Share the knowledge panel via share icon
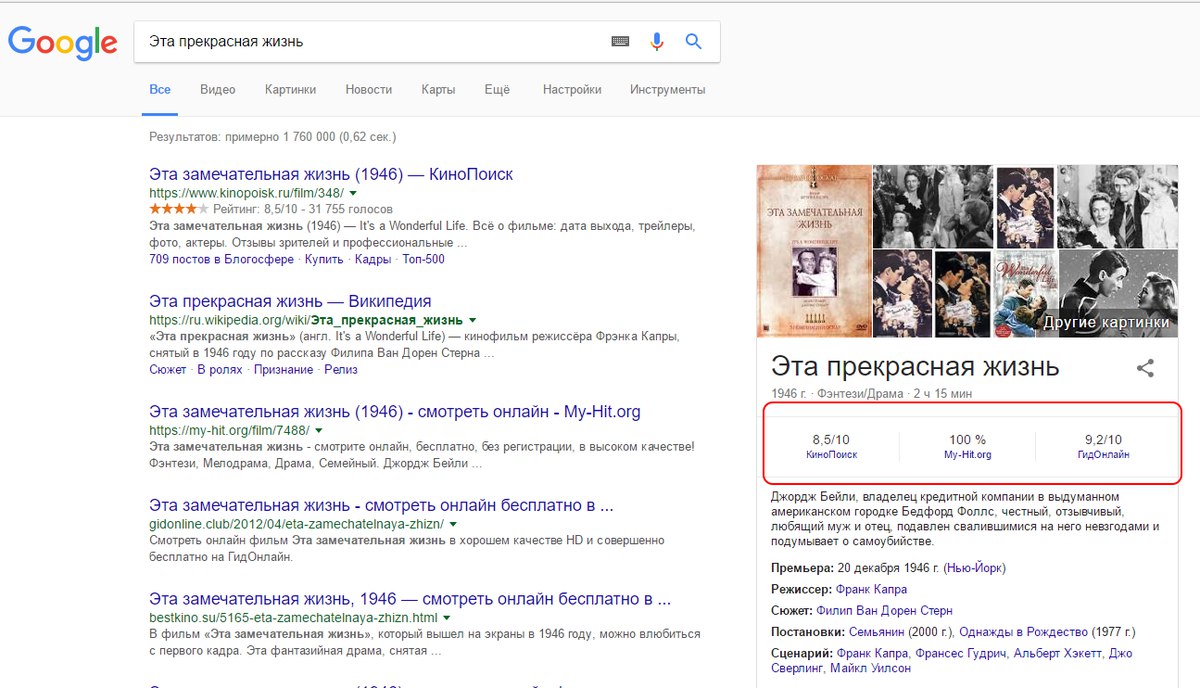This screenshot has width=1200, height=688. pyautogui.click(x=1146, y=367)
